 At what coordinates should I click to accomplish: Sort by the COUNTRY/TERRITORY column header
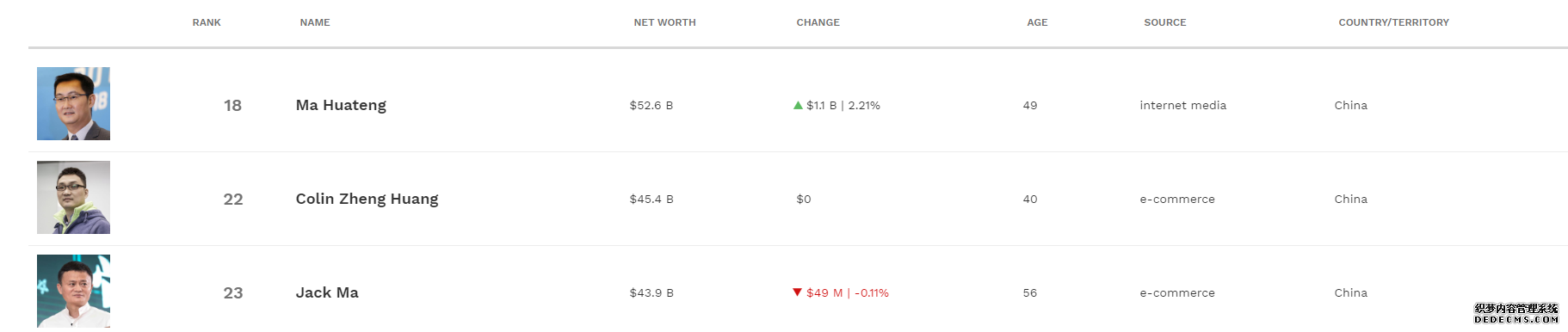pos(1393,22)
